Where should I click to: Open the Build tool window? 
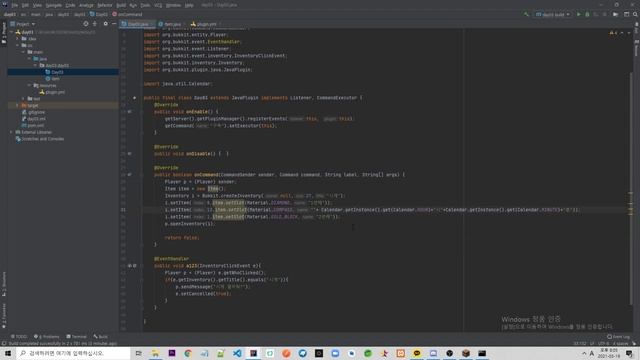100,337
